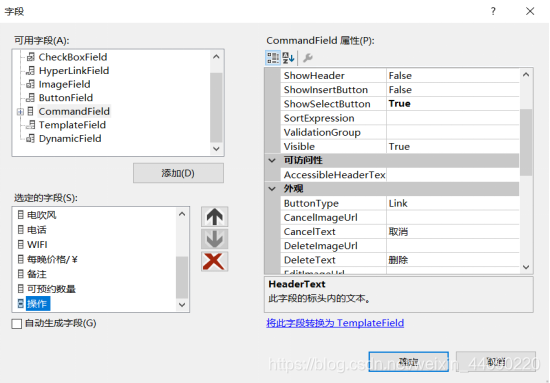Screen dimensions: 550x383
Task: Click the TemplateField icon in available fields
Action: coord(31,125)
